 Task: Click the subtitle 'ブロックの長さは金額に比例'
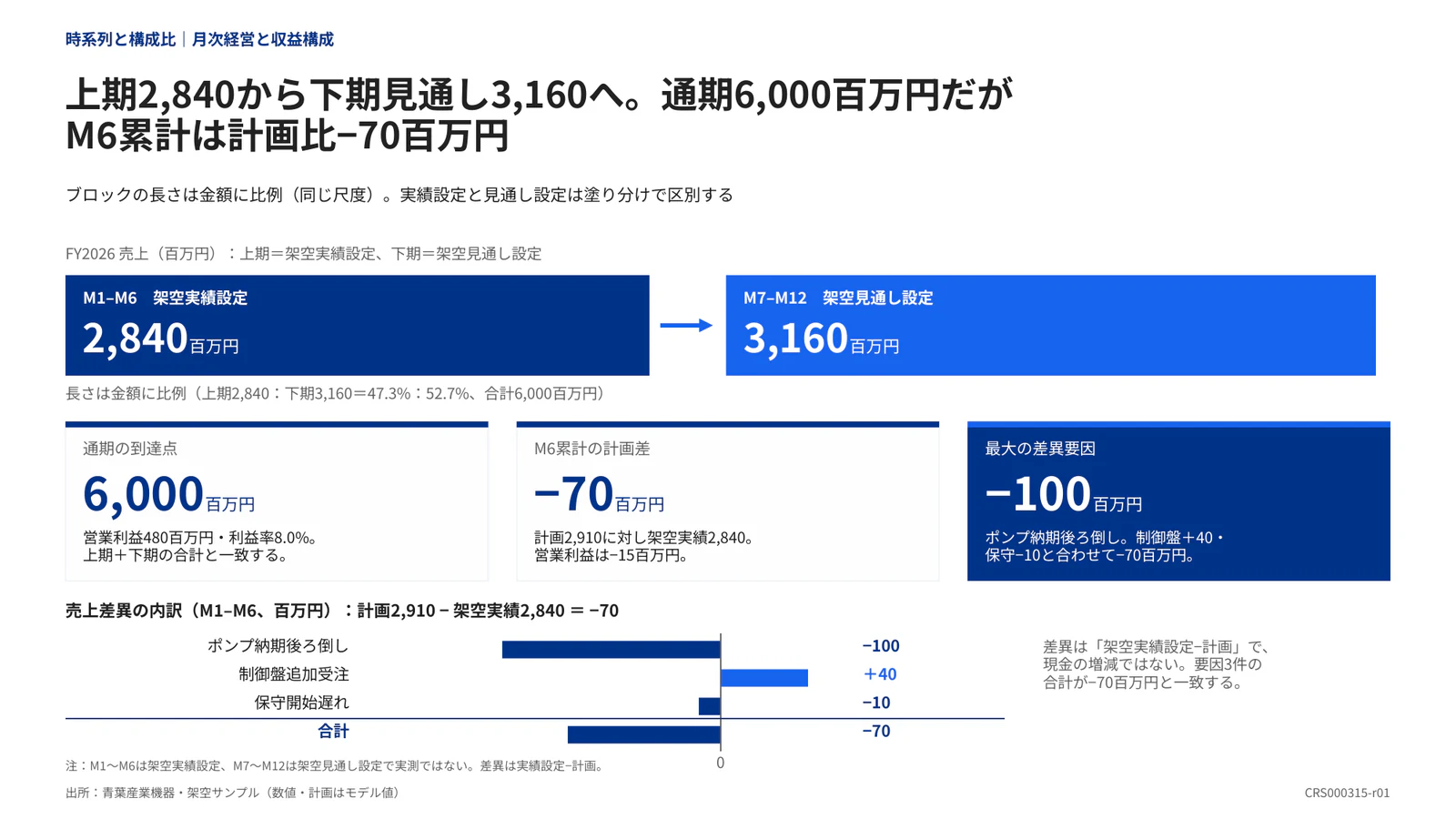tap(399, 195)
